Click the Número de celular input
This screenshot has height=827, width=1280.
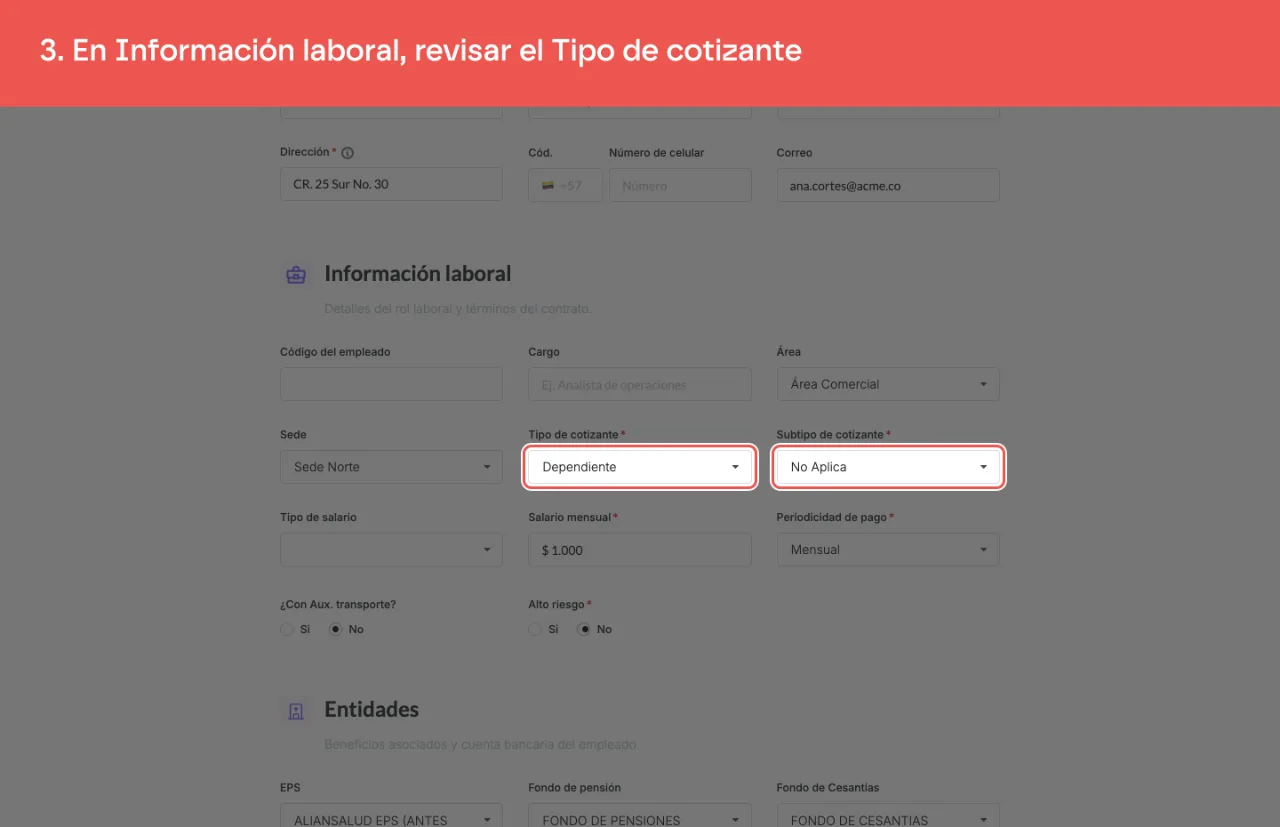680,185
